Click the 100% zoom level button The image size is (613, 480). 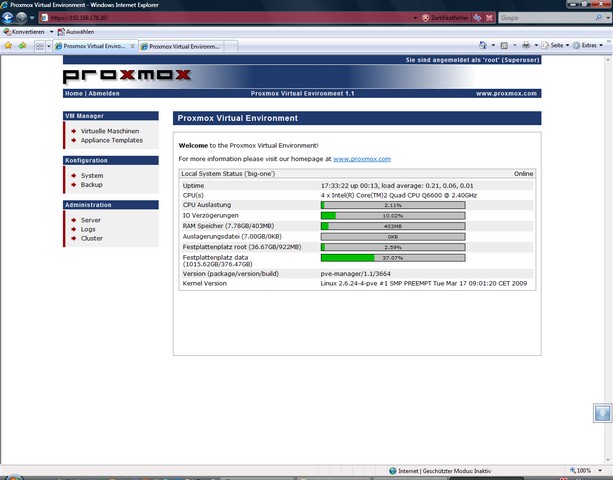[581, 471]
